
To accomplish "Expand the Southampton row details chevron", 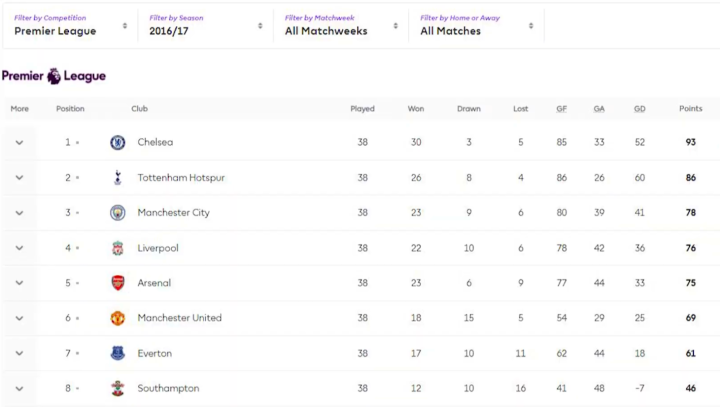I will (x=19, y=388).
